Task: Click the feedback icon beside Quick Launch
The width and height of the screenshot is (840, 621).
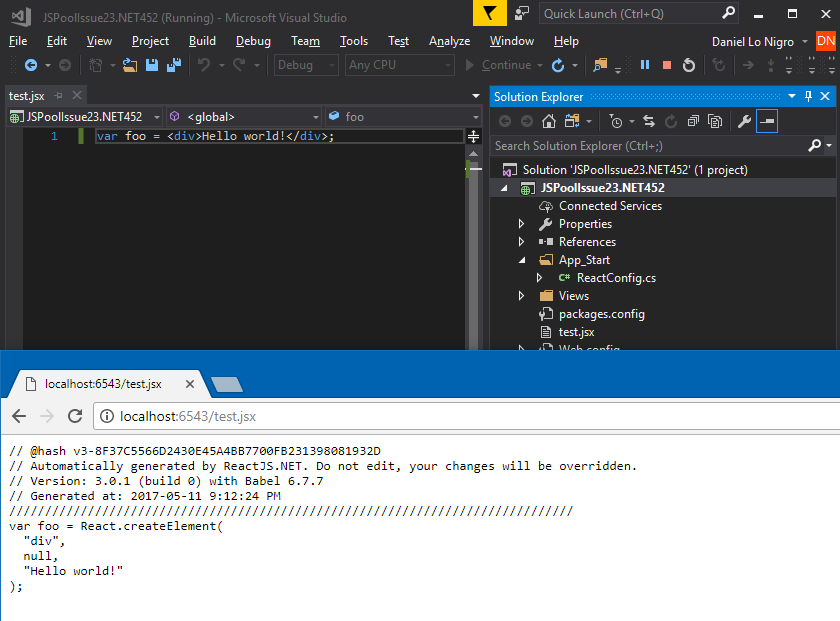Action: pos(522,13)
